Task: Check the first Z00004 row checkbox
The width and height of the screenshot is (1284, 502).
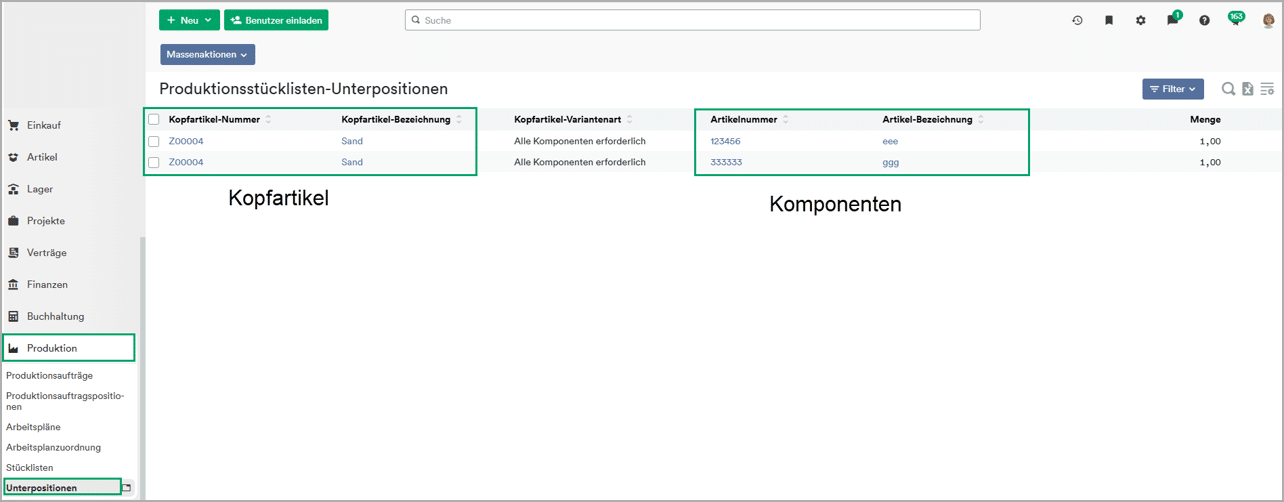Action: click(x=154, y=141)
